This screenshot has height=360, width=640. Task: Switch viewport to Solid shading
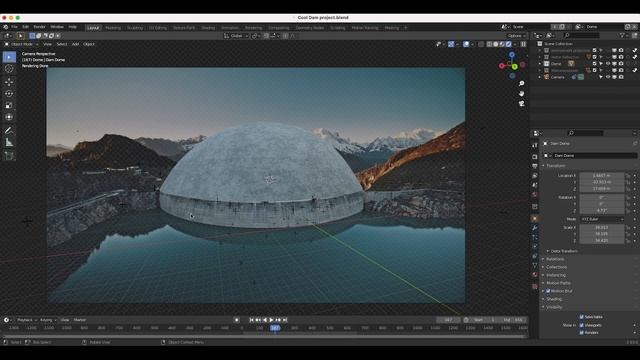pos(496,44)
